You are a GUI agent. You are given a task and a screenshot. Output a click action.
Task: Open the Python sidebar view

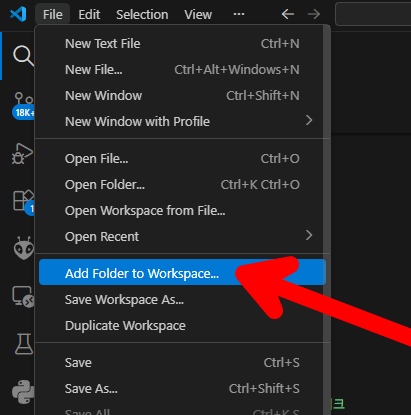pyautogui.click(x=23, y=392)
